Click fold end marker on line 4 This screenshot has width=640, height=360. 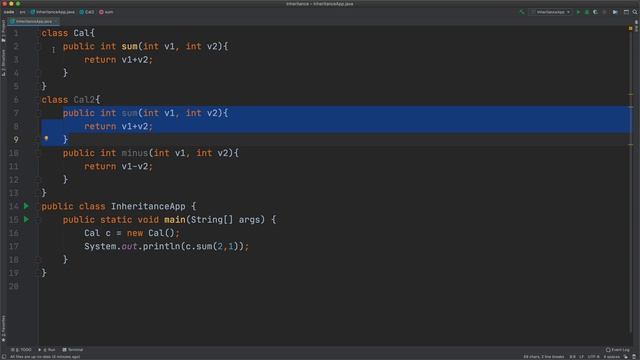pyautogui.click(x=38, y=73)
